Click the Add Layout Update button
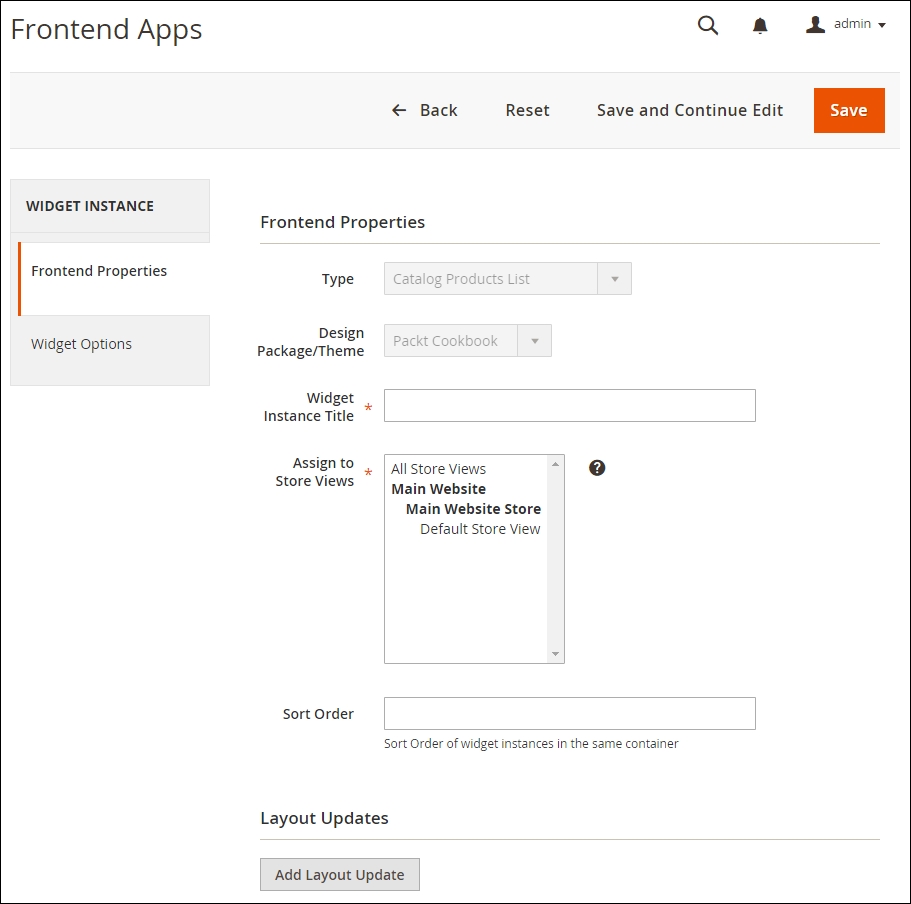Viewport: 911px width, 904px height. pos(339,873)
